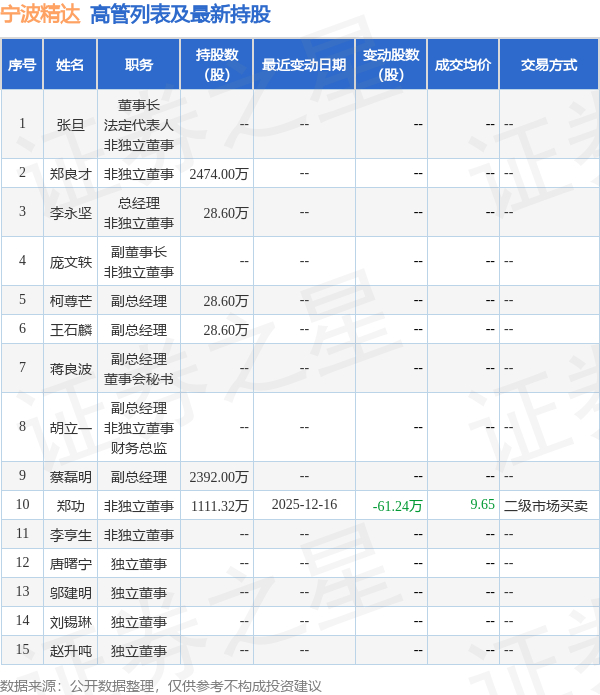600x695 pixels.
Task: Click the name 胡立一
Action: tap(70, 428)
